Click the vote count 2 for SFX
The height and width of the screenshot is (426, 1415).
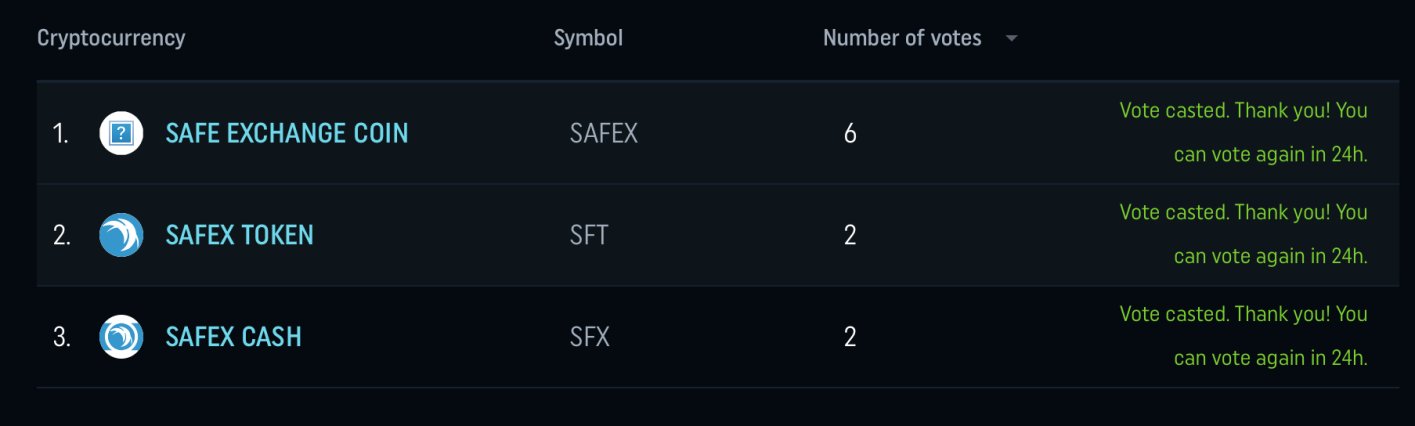[850, 337]
